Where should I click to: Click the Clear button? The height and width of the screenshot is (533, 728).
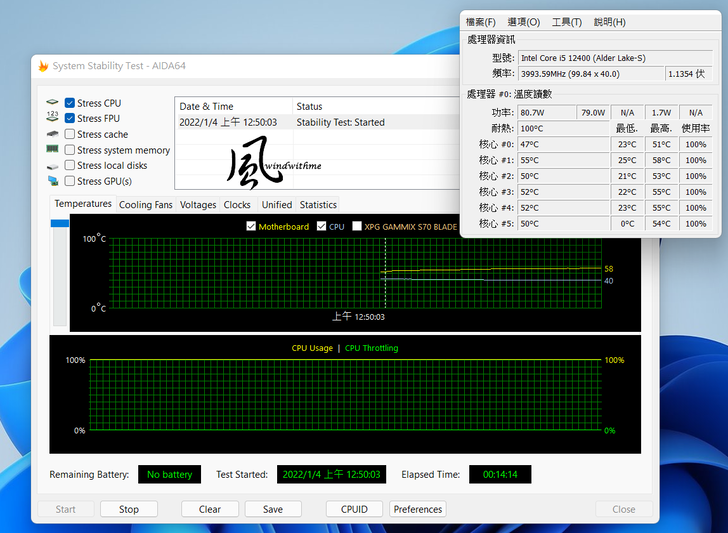tap(209, 509)
